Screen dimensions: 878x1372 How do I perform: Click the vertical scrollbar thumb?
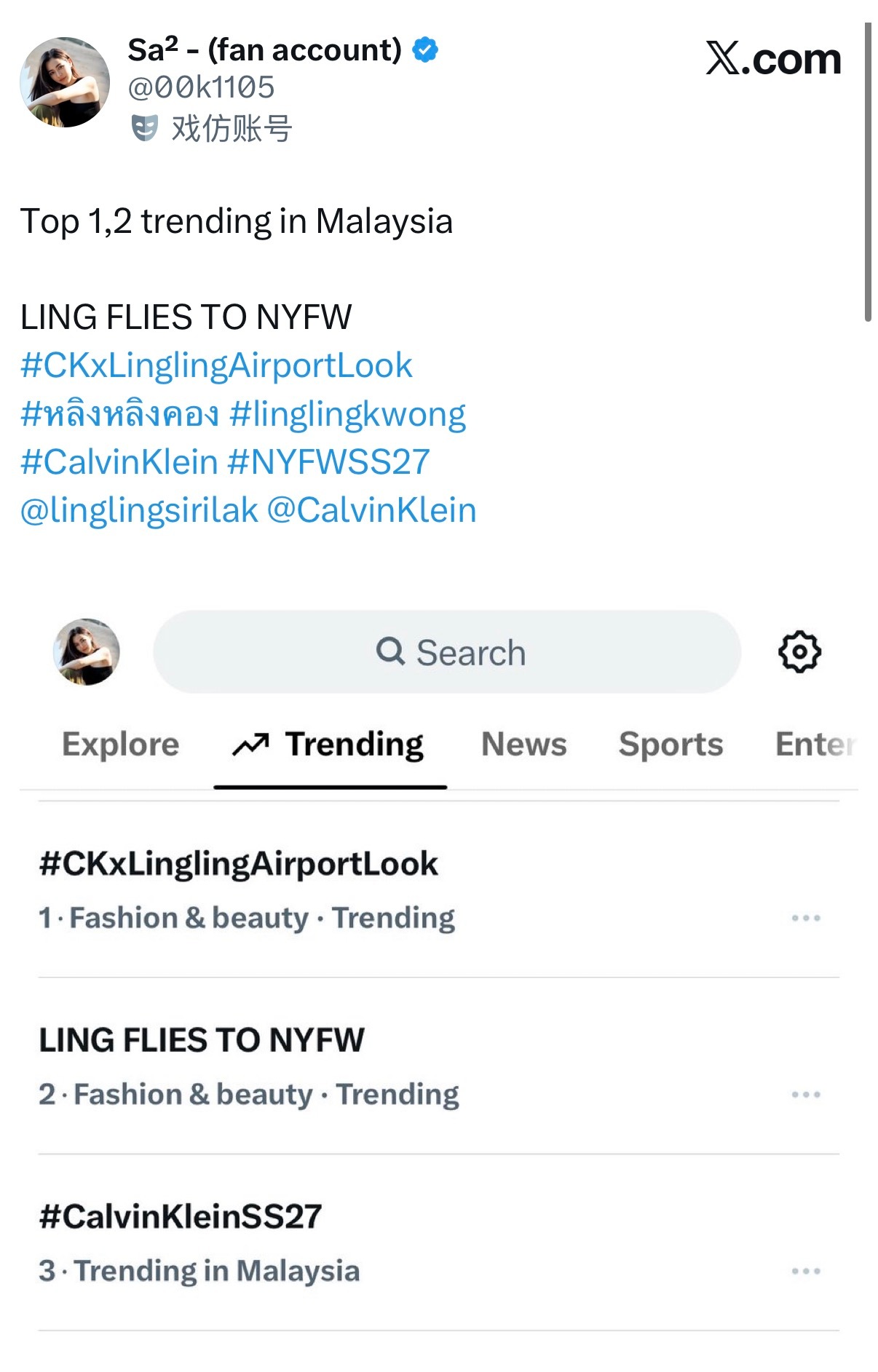click(x=868, y=172)
